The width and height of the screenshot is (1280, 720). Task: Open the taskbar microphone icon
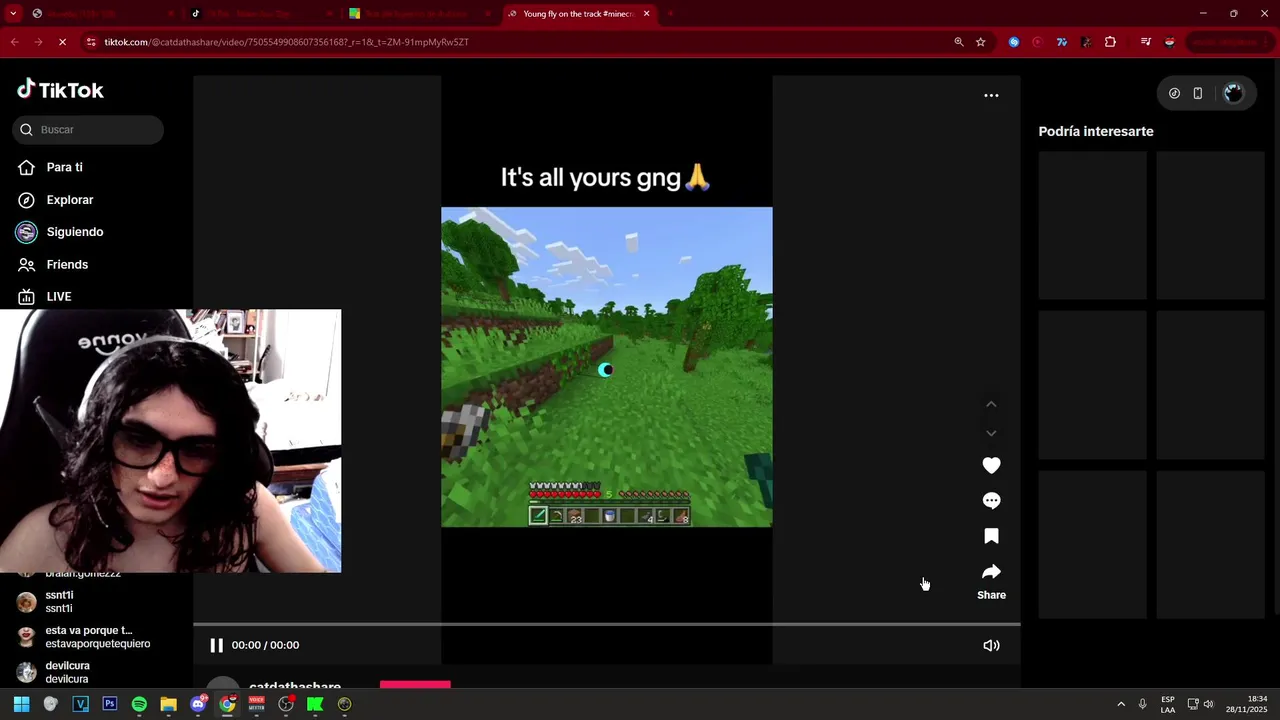point(1142,704)
